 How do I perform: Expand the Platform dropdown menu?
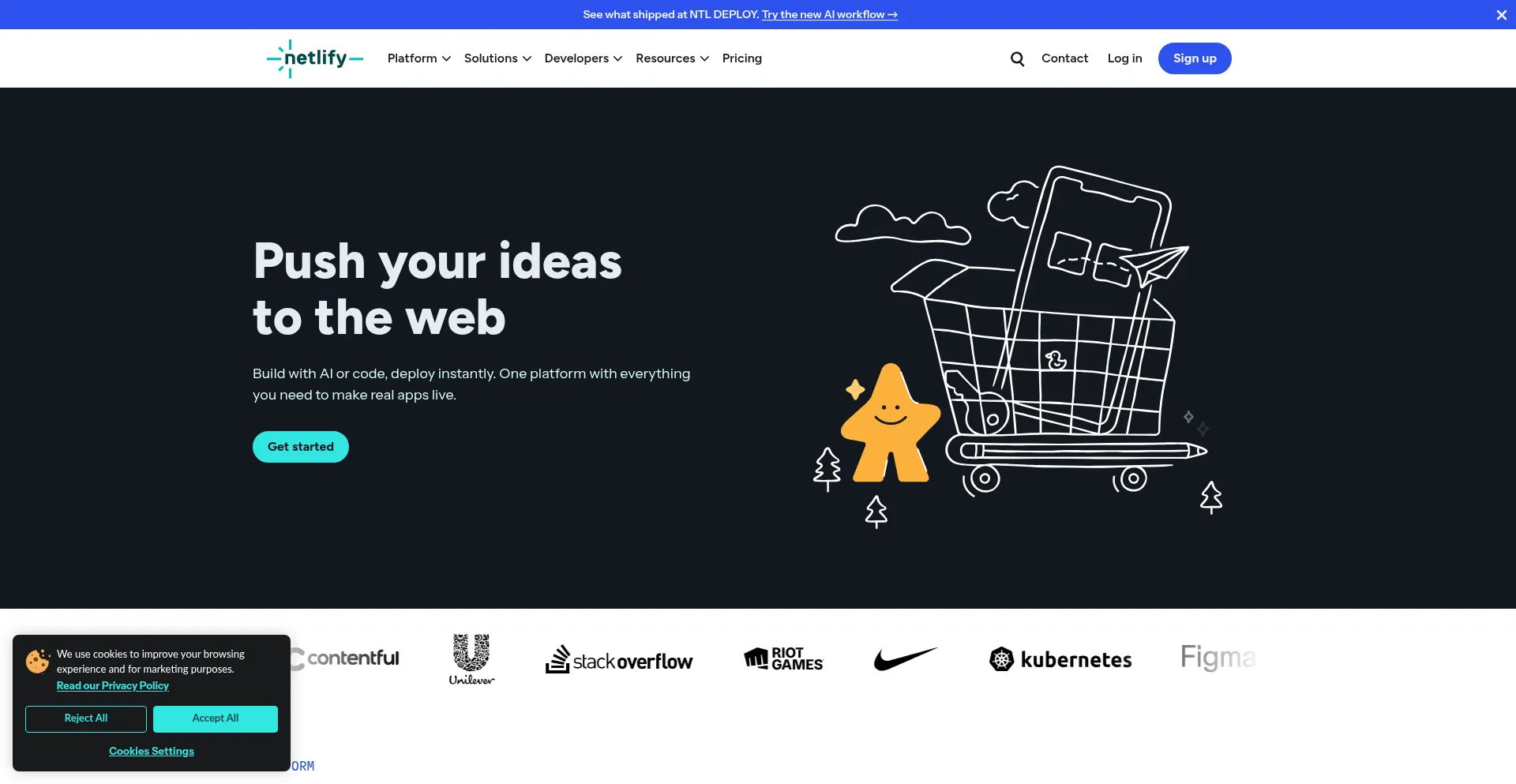(418, 58)
